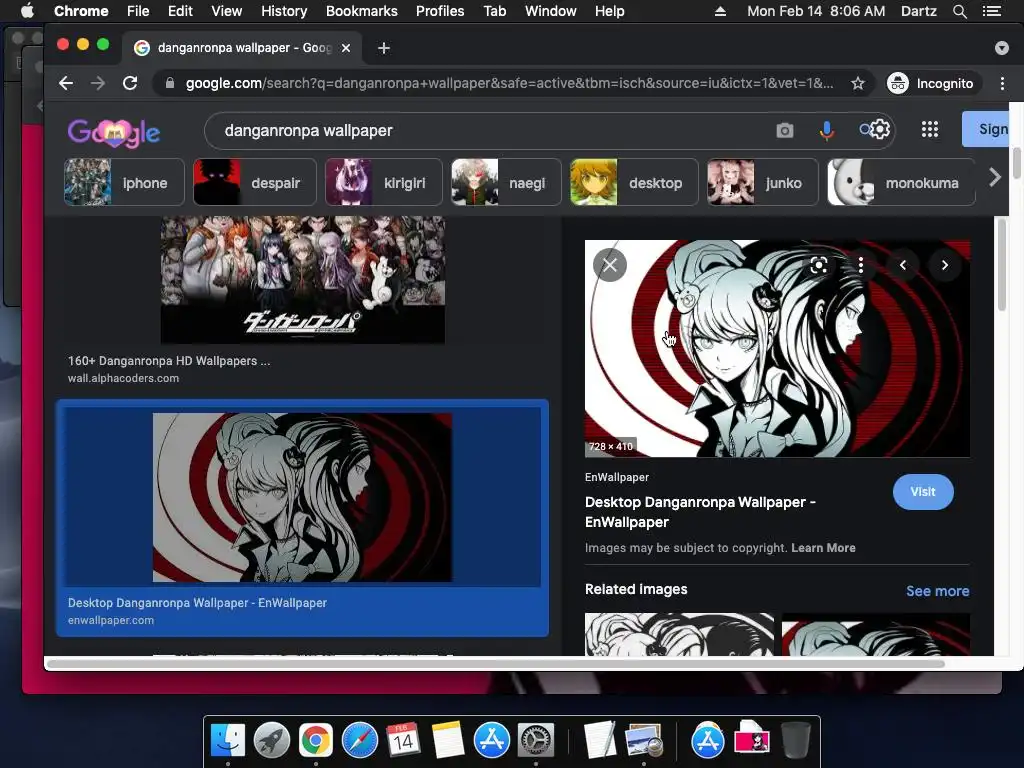Click the Learn More copyright link
Screen dimensions: 1024x768
824,548
